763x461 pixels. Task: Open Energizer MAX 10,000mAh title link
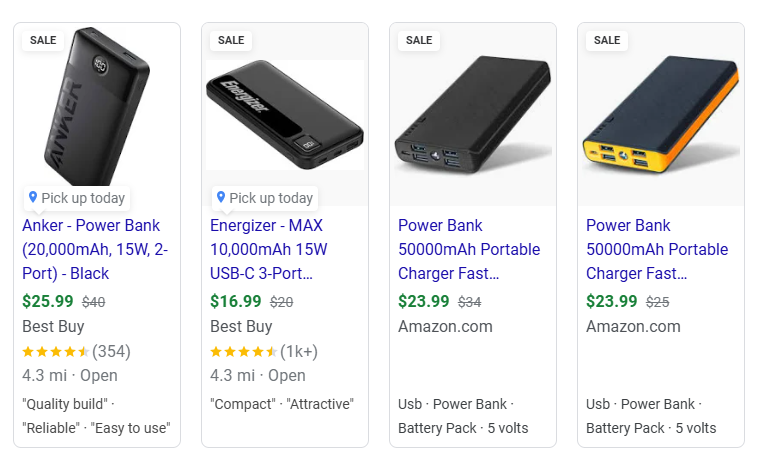coord(269,249)
